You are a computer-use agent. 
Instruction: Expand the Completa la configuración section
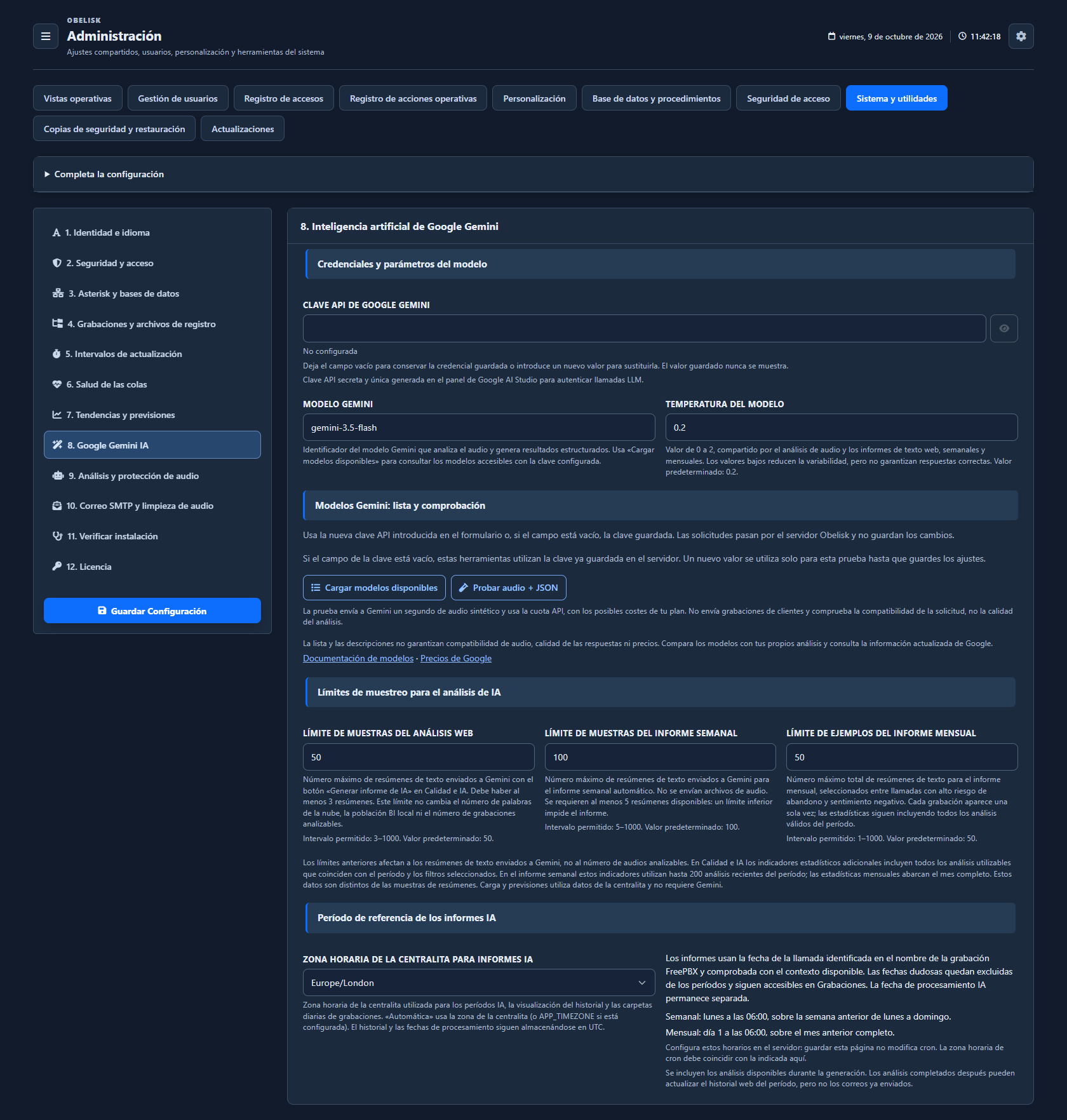[x=533, y=174]
